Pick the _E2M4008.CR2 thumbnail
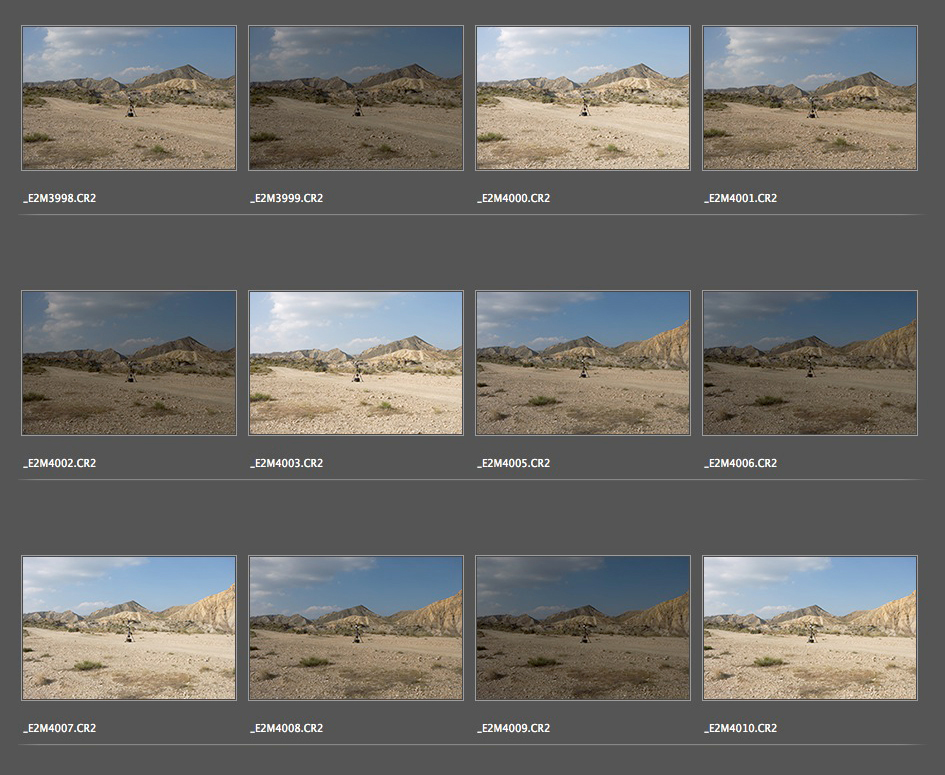945x775 pixels. coord(356,628)
